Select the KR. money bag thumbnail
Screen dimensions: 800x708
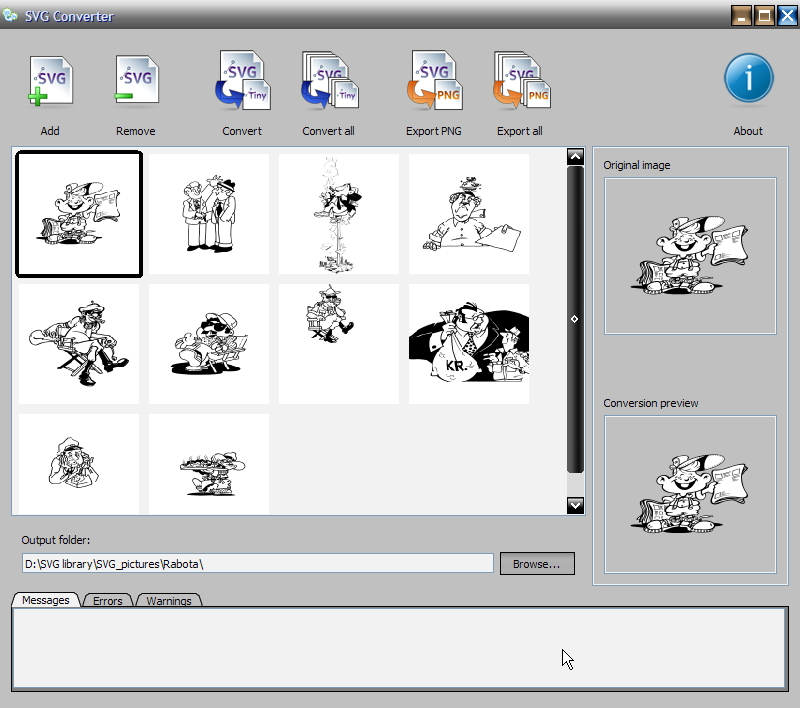coord(469,344)
